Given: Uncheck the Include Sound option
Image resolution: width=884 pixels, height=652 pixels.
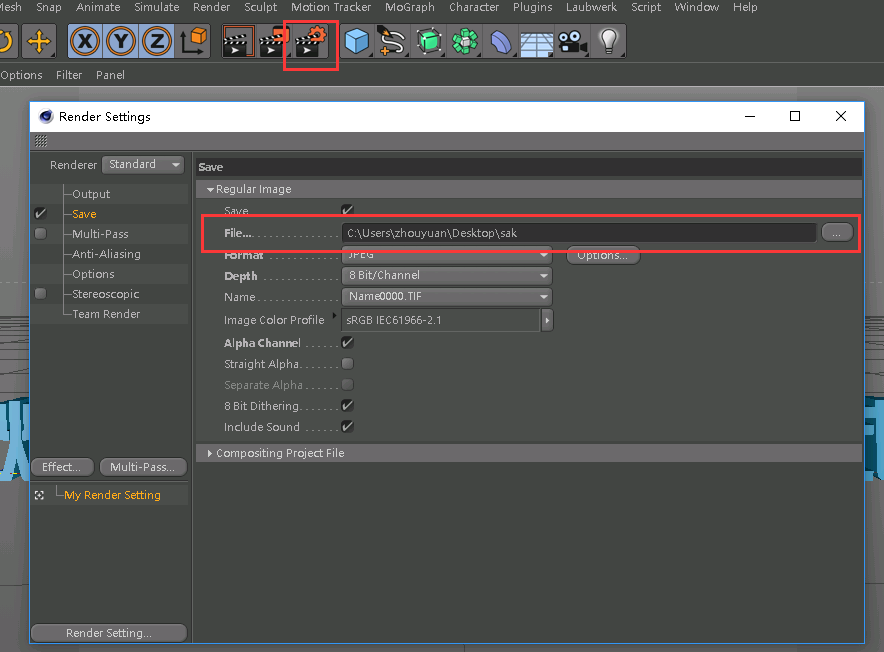Looking at the screenshot, I should point(348,427).
